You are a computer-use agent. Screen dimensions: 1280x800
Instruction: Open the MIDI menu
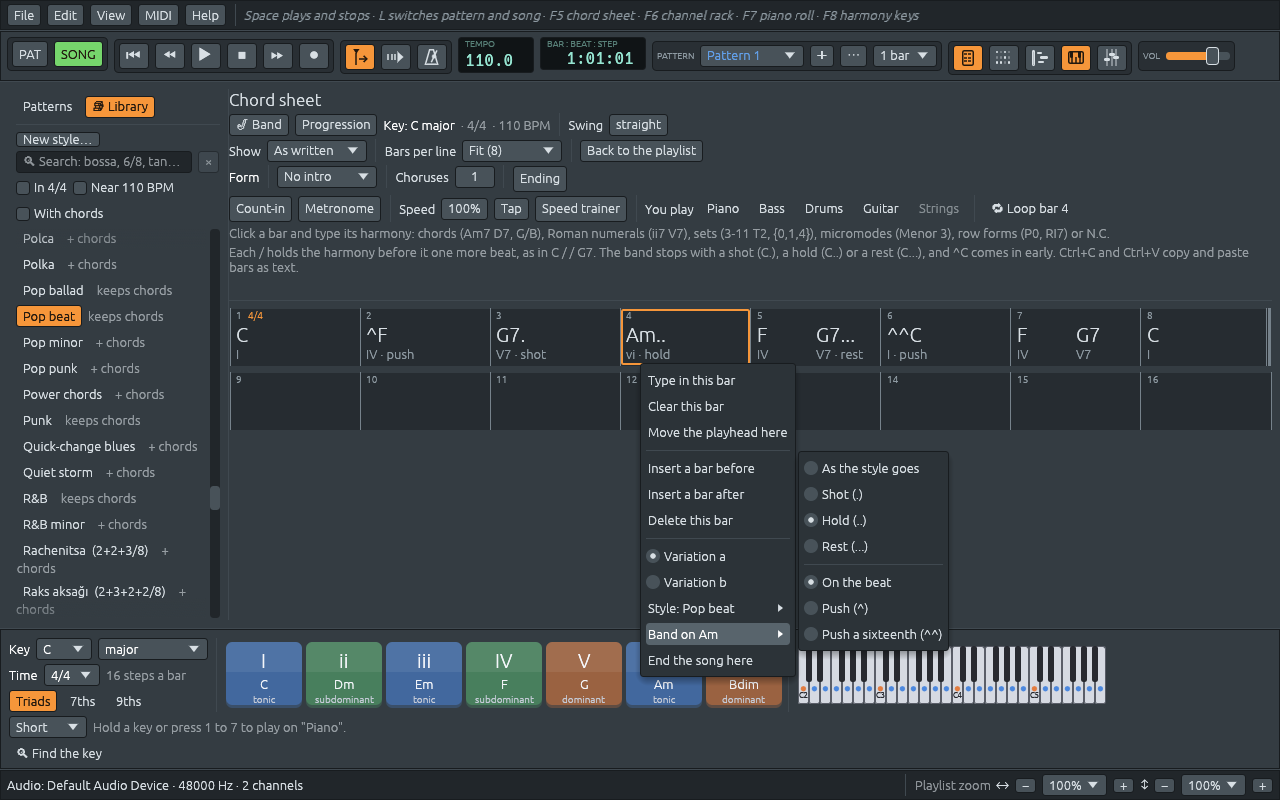pos(158,15)
